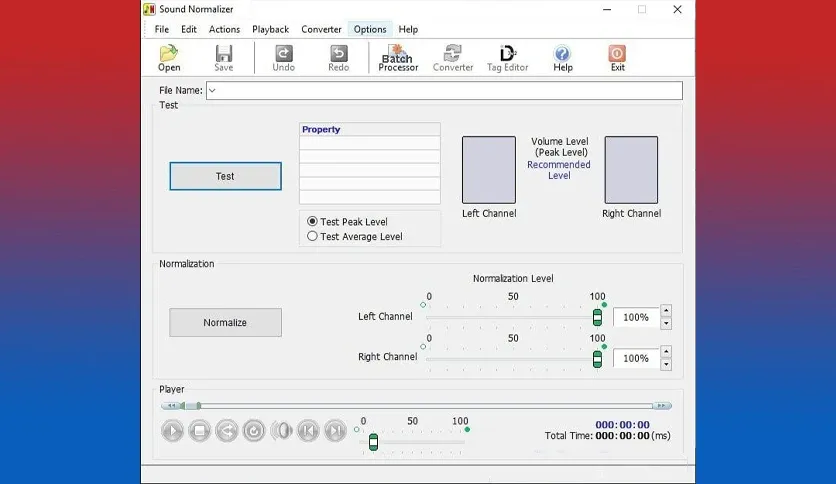Select Test Average Level radio button
This screenshot has width=836, height=484.
click(x=312, y=236)
